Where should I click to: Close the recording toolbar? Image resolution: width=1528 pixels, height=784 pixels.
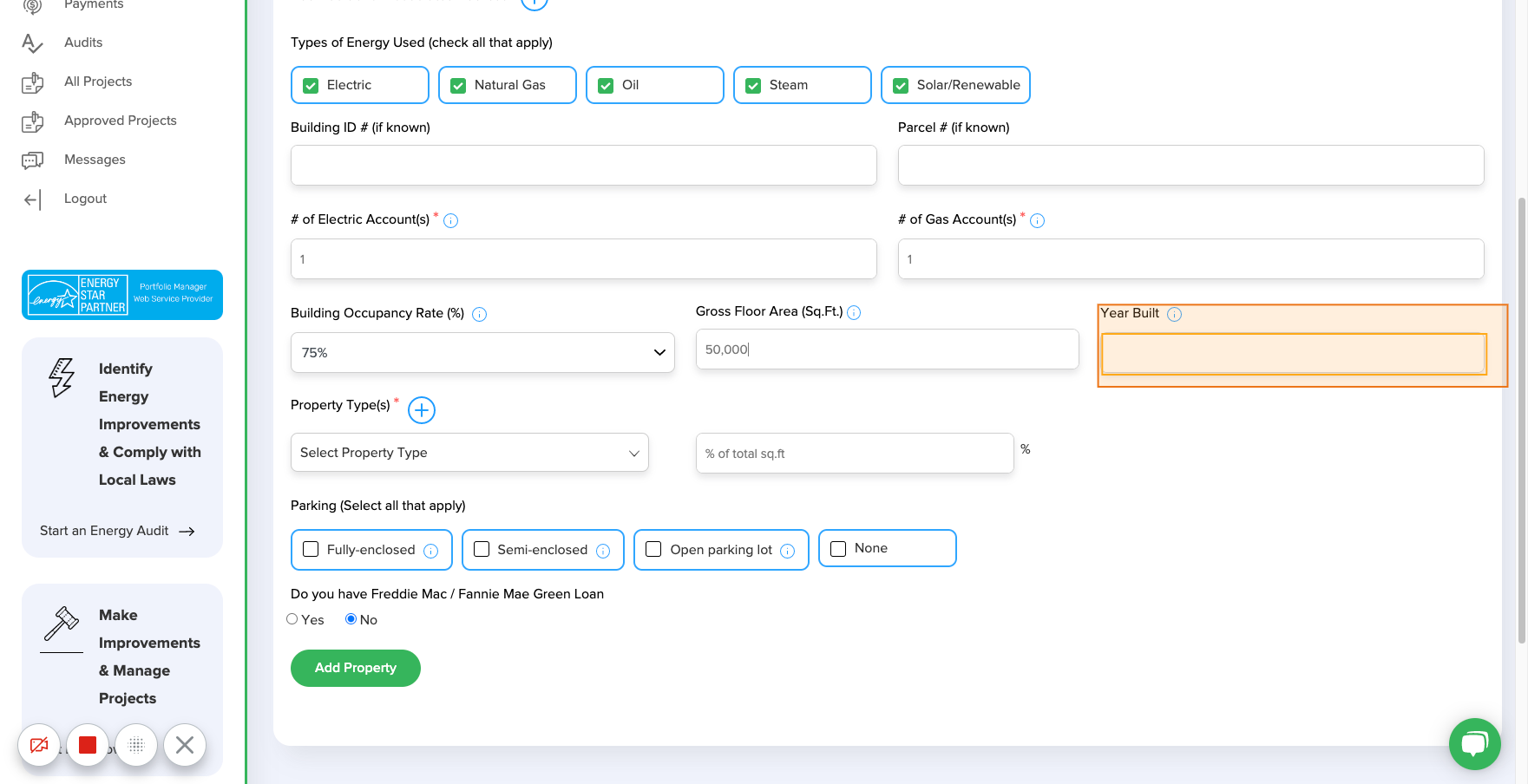(x=185, y=745)
